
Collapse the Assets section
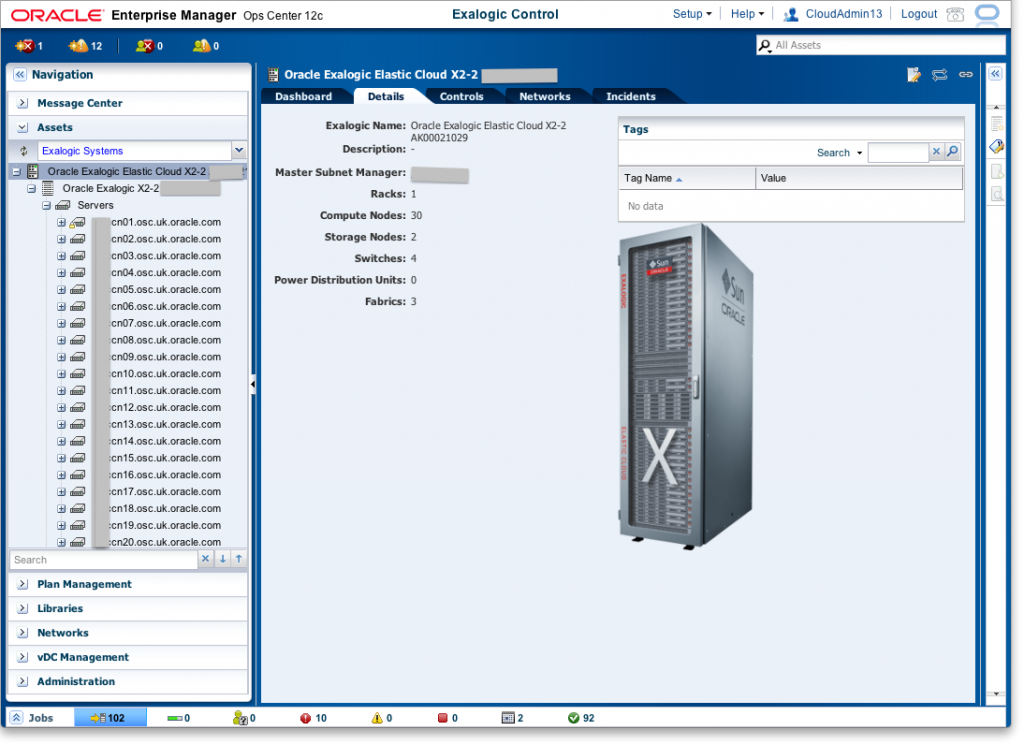click(x=23, y=127)
